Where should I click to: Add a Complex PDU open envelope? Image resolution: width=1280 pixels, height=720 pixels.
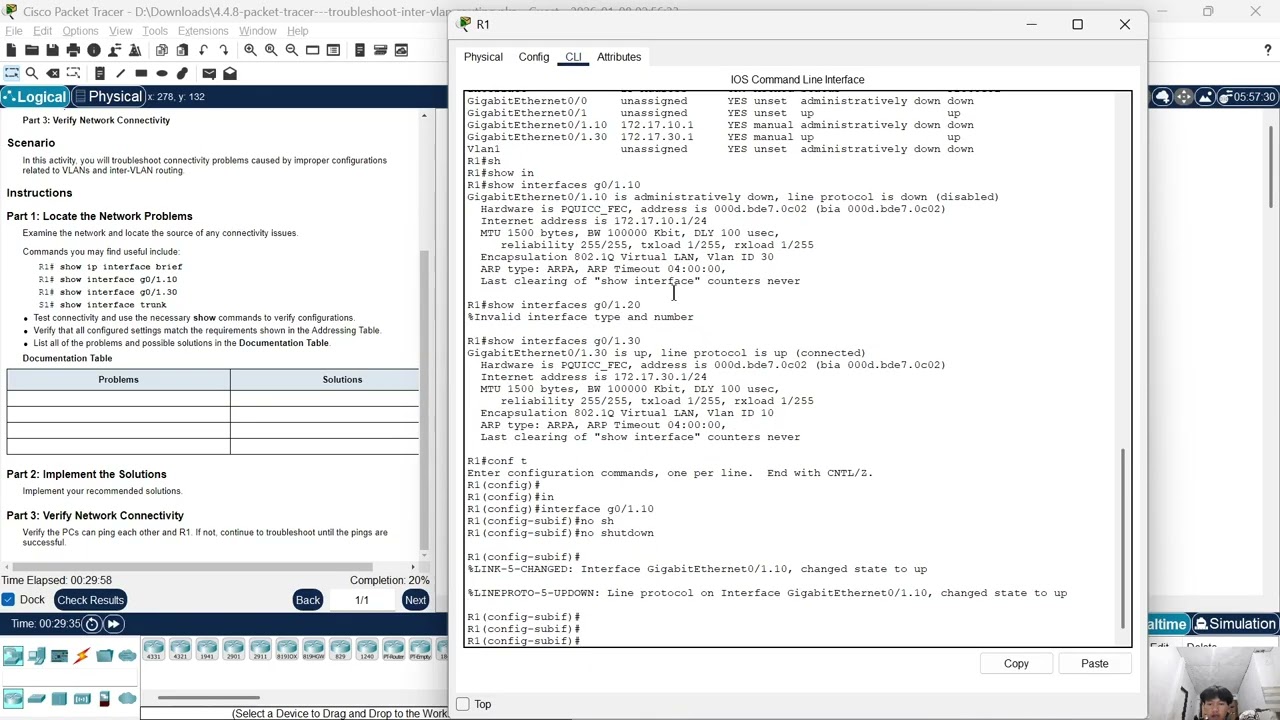[x=230, y=73]
